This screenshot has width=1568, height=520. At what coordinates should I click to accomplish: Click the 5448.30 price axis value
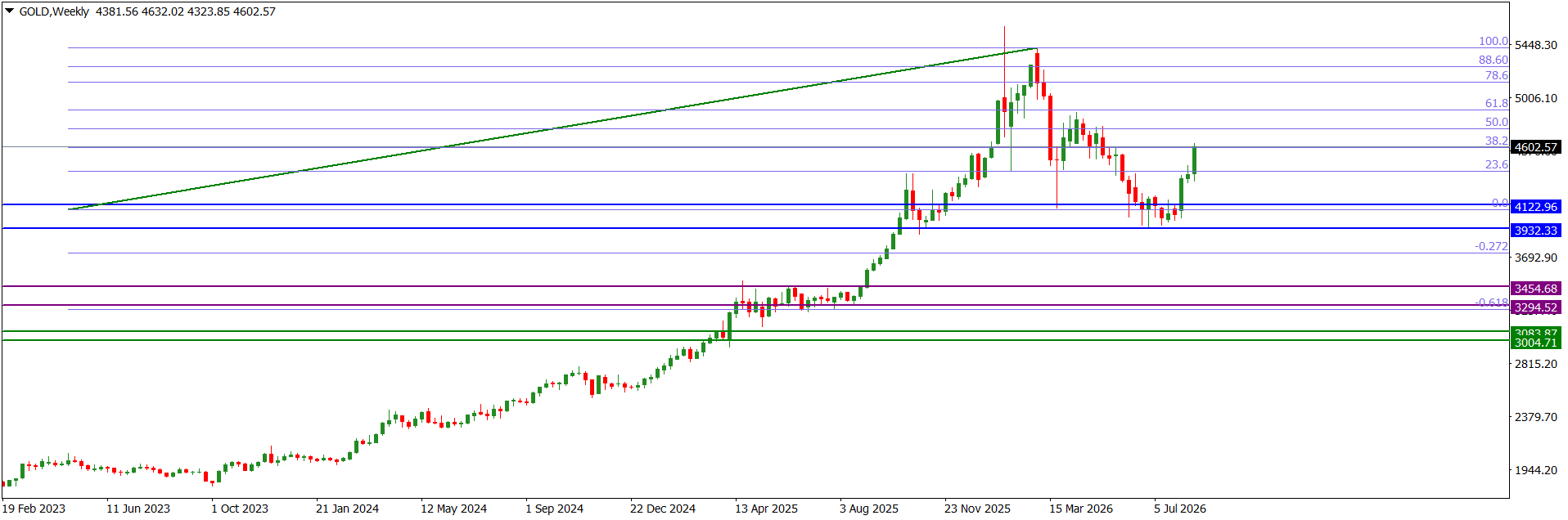1535,45
